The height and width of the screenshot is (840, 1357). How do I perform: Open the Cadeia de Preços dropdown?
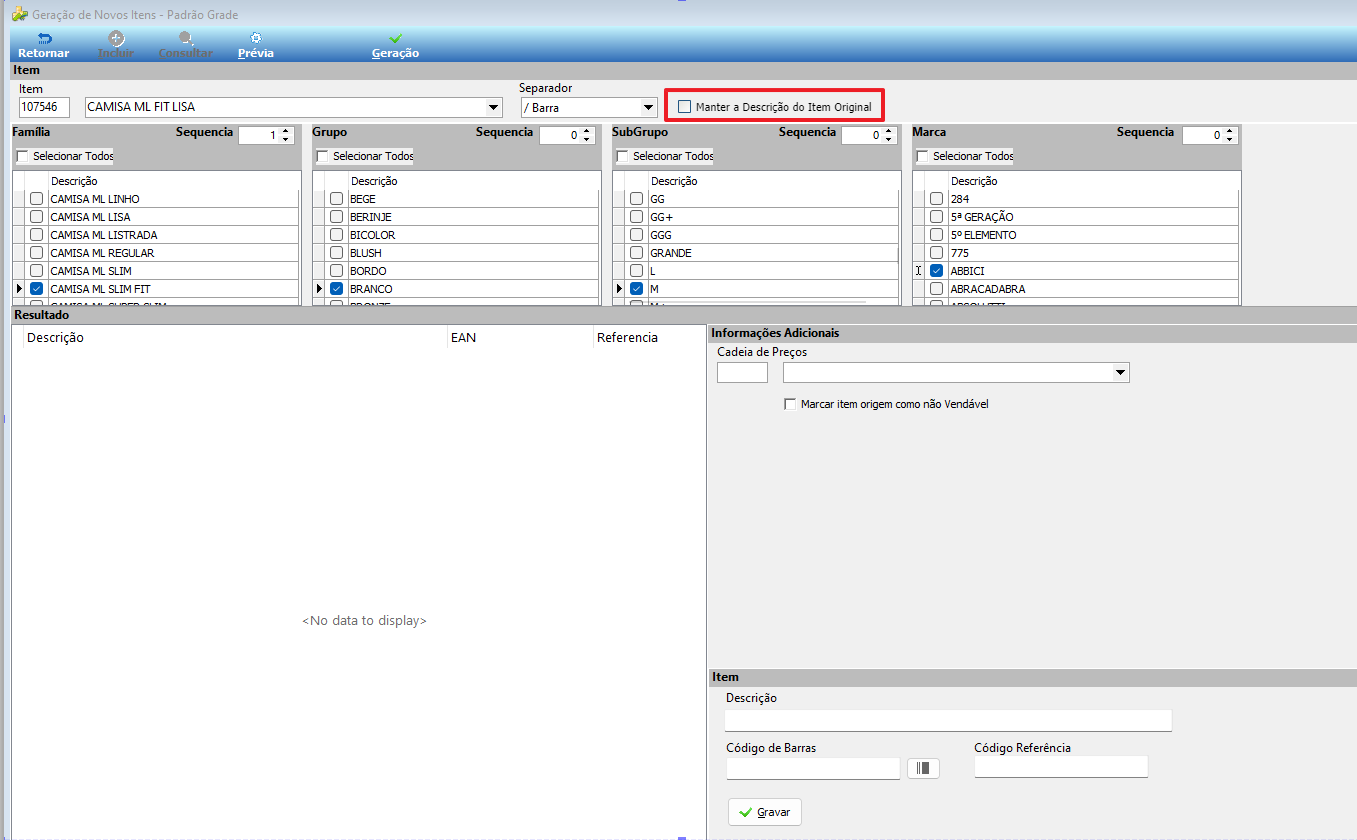click(1119, 373)
